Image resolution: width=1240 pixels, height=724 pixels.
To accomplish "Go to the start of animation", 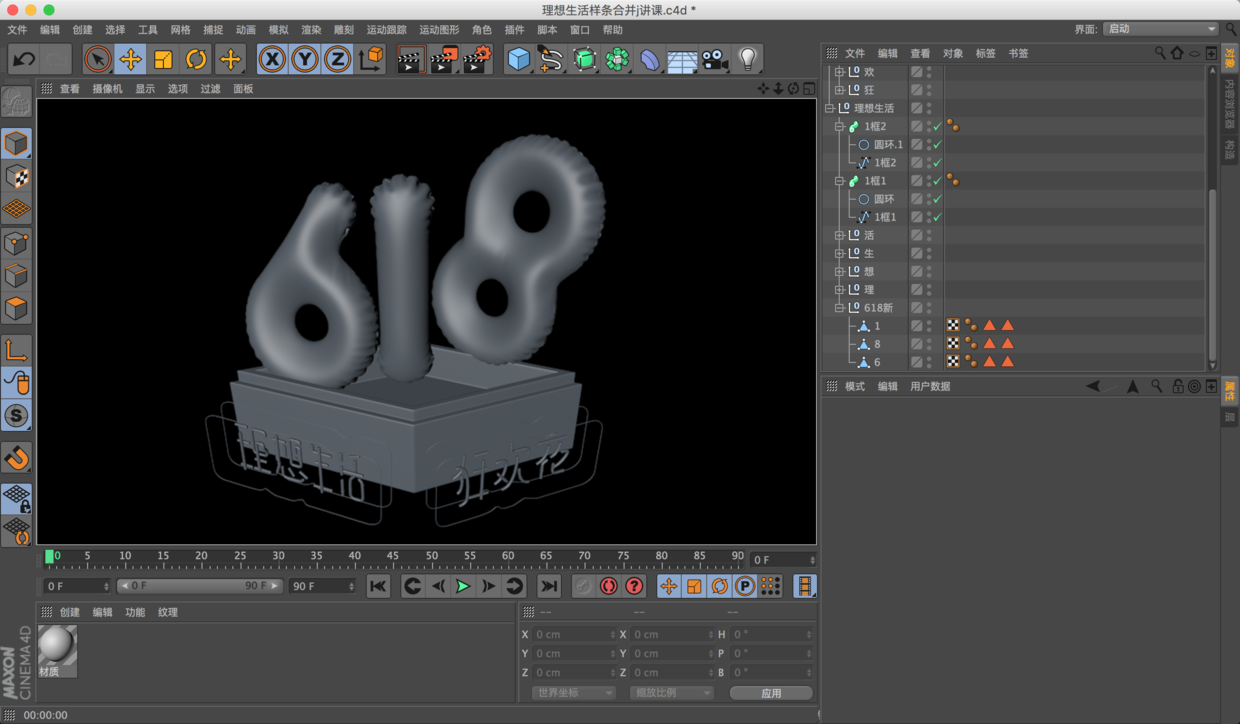I will (378, 586).
